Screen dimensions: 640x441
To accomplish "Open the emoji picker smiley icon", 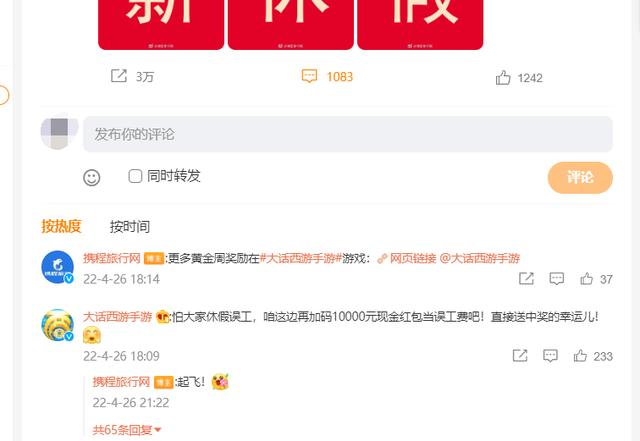I will (x=91, y=177).
